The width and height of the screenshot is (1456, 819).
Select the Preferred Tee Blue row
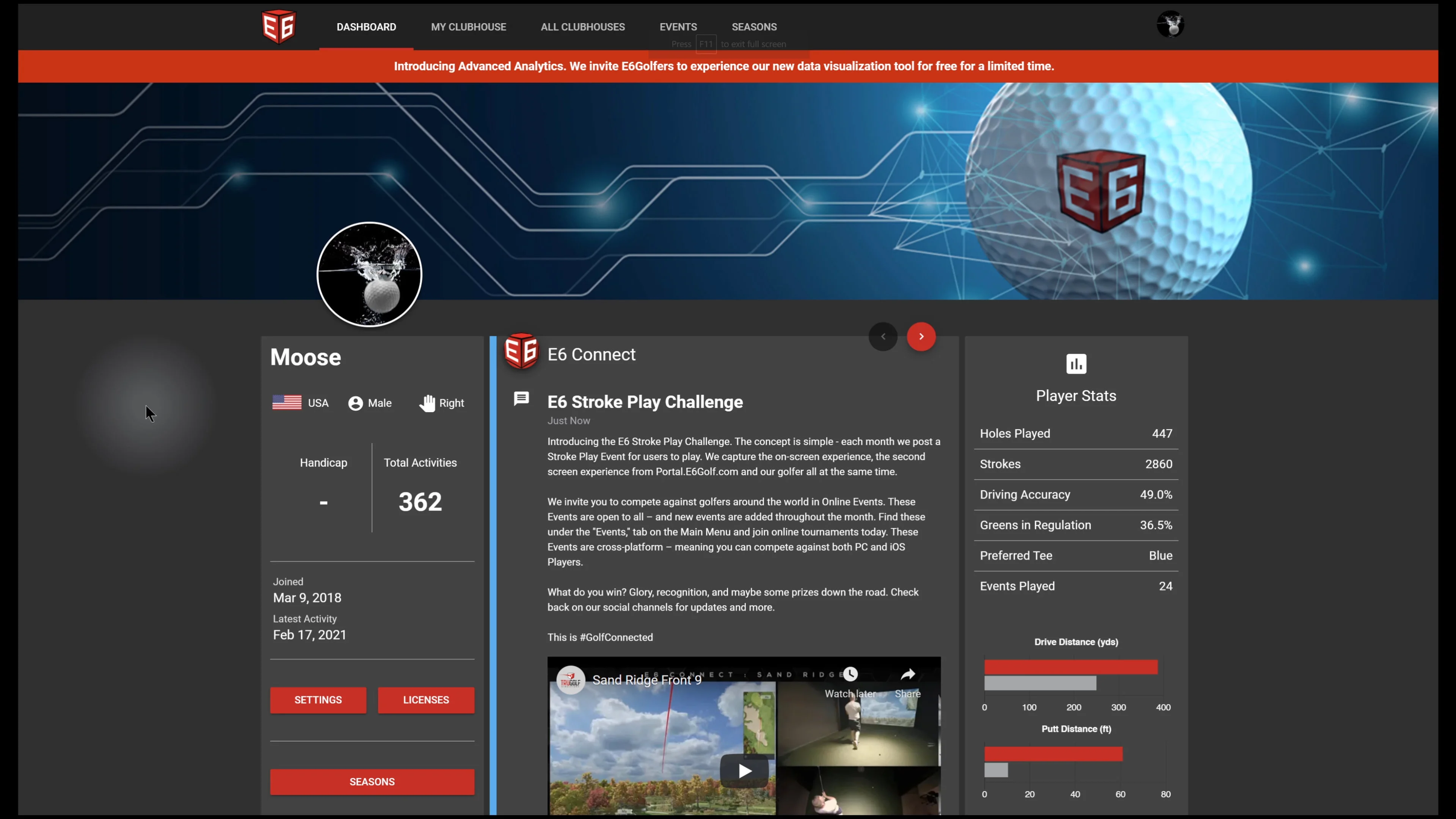(1076, 555)
